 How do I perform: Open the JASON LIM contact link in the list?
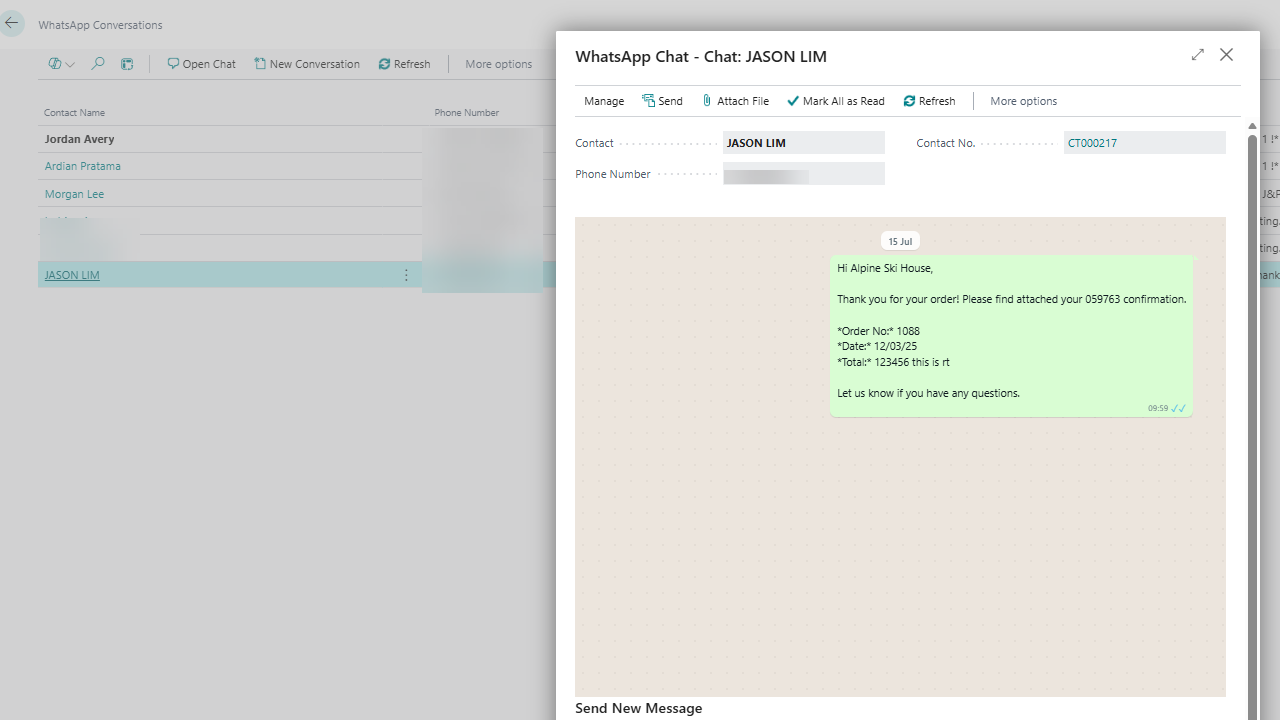tap(72, 275)
